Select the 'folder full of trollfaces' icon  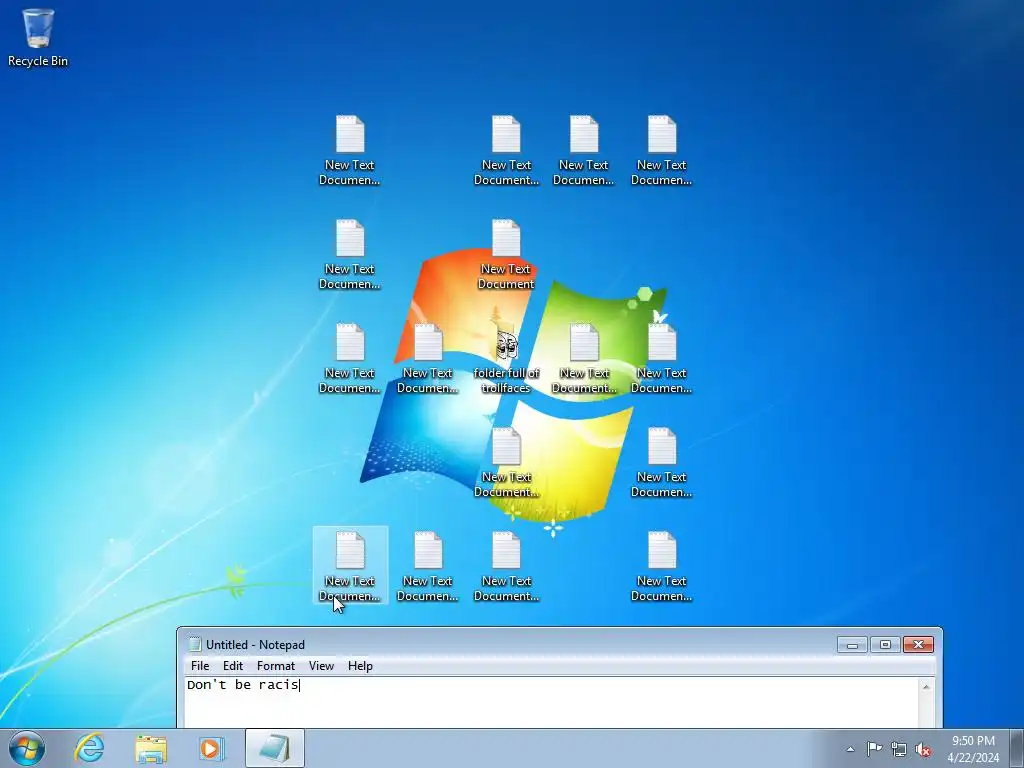tap(506, 359)
